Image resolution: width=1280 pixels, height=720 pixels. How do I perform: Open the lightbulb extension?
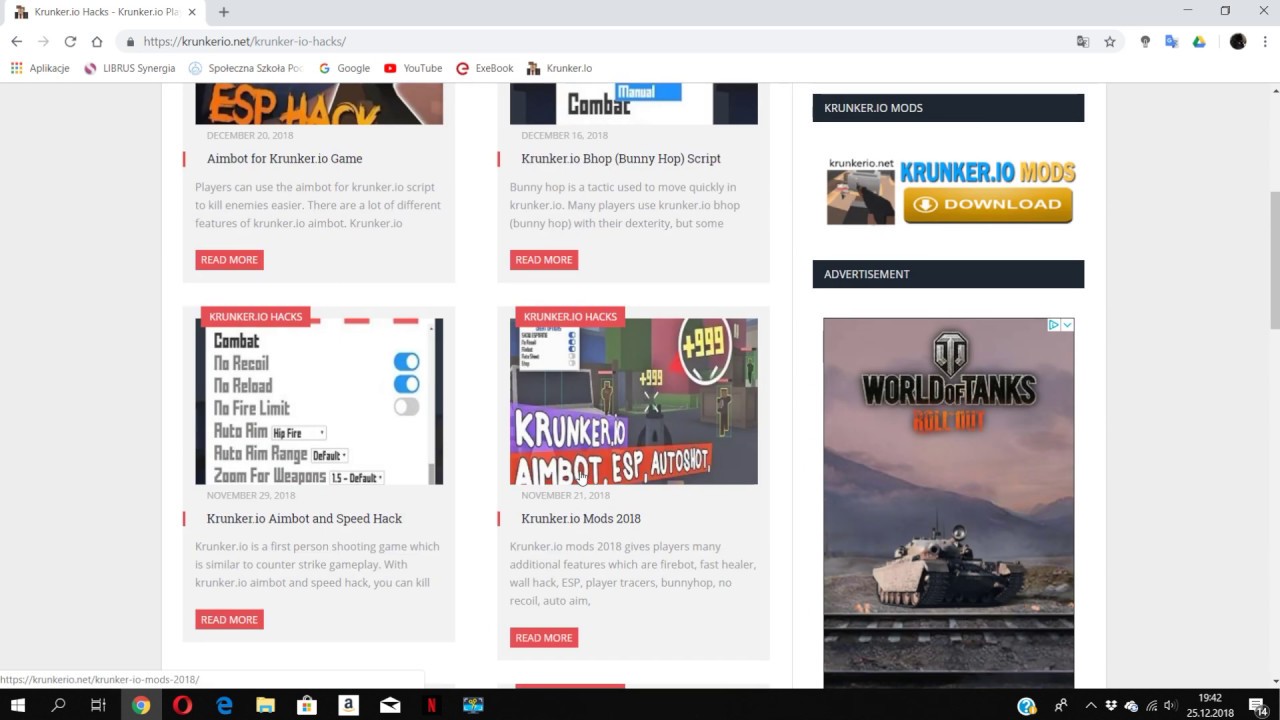pos(1145,42)
